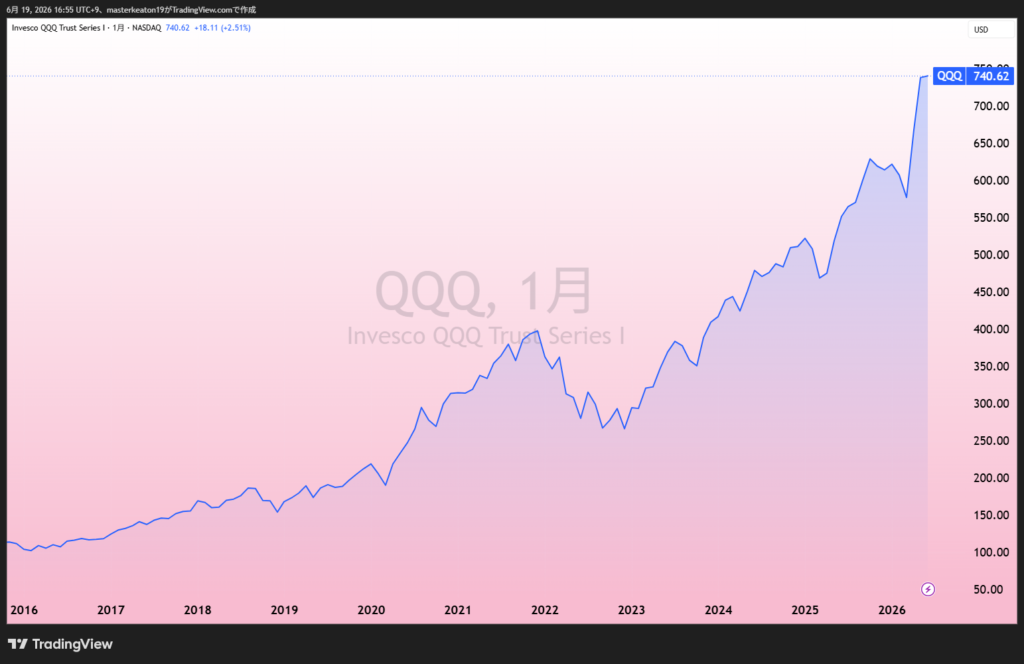Click the Invesco QQQ Trust Series I title
Screen dimensions: 1024x664
(57, 28)
